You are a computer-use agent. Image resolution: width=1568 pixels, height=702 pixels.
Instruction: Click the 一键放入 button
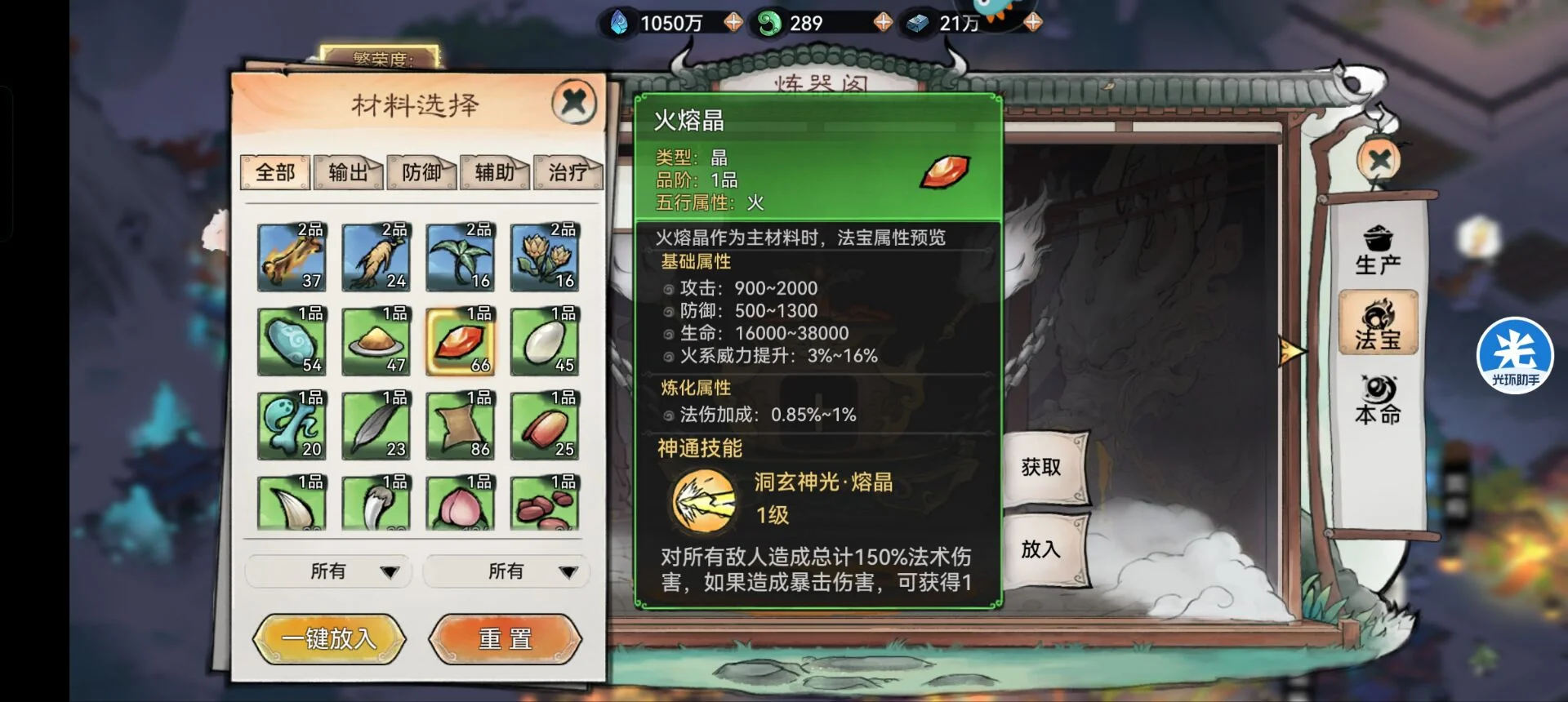(x=329, y=638)
